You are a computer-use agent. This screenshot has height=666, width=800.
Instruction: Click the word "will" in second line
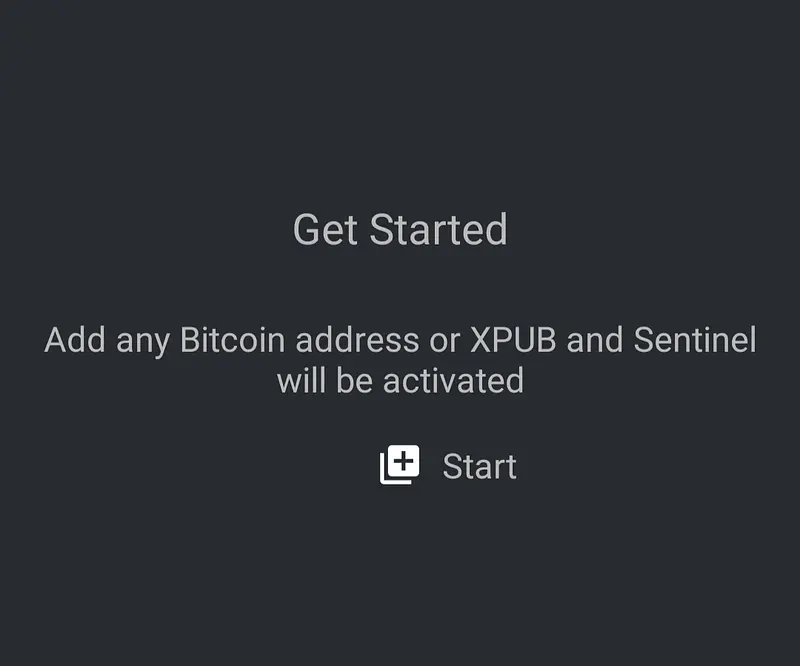coord(301,381)
